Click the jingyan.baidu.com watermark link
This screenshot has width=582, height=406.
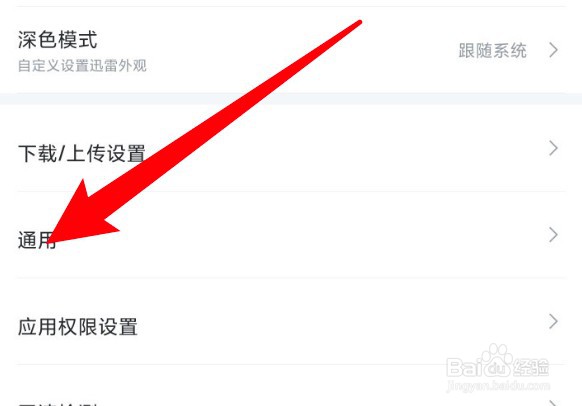point(498,386)
